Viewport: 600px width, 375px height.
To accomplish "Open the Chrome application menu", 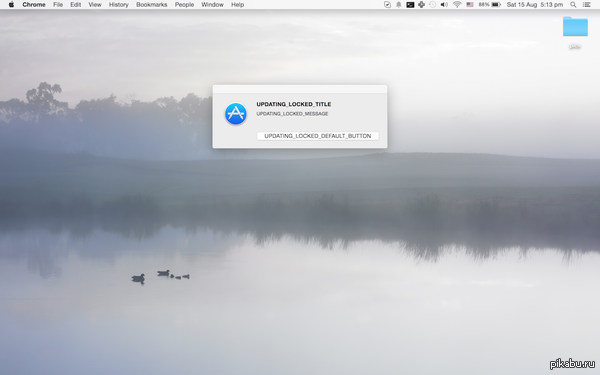I will (34, 5).
